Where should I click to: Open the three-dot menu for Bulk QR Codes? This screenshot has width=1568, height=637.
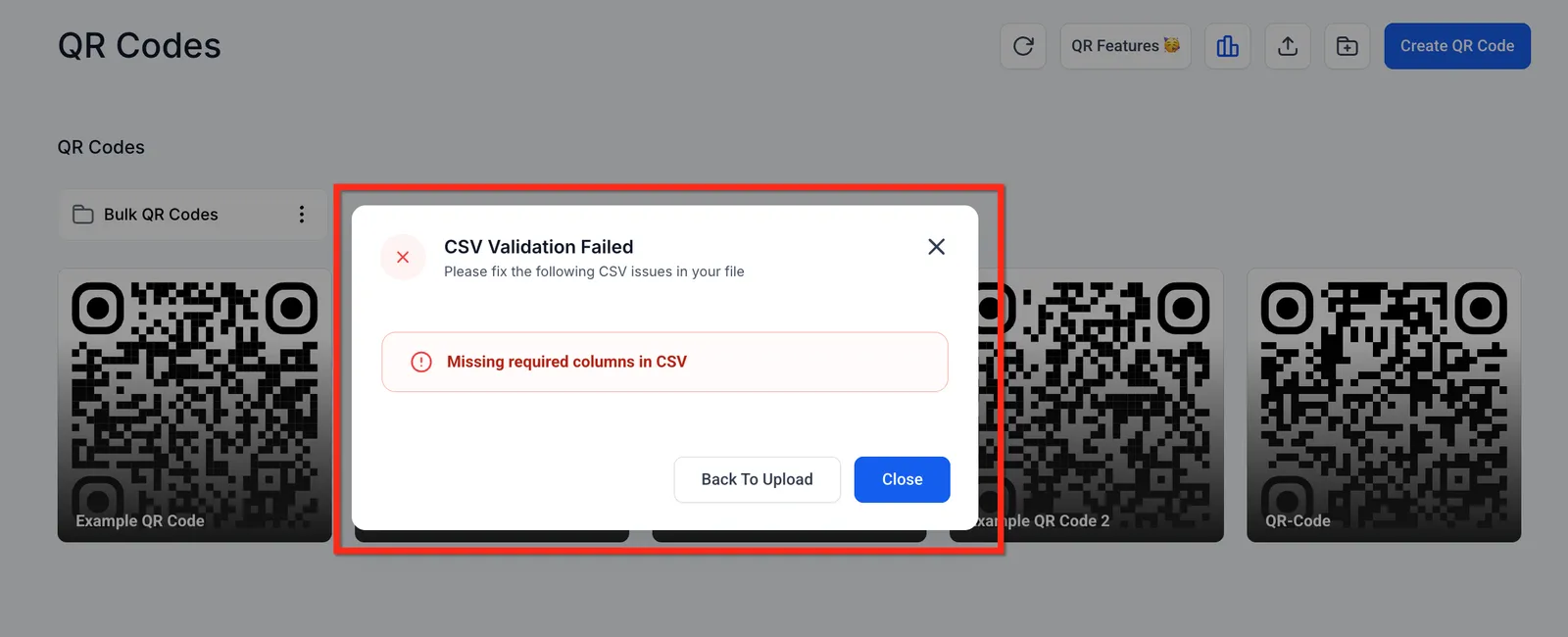[302, 215]
